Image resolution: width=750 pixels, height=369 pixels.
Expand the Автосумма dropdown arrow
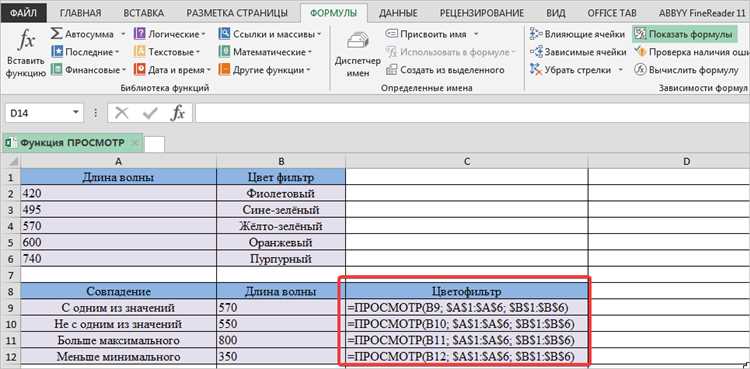pyautogui.click(x=123, y=34)
